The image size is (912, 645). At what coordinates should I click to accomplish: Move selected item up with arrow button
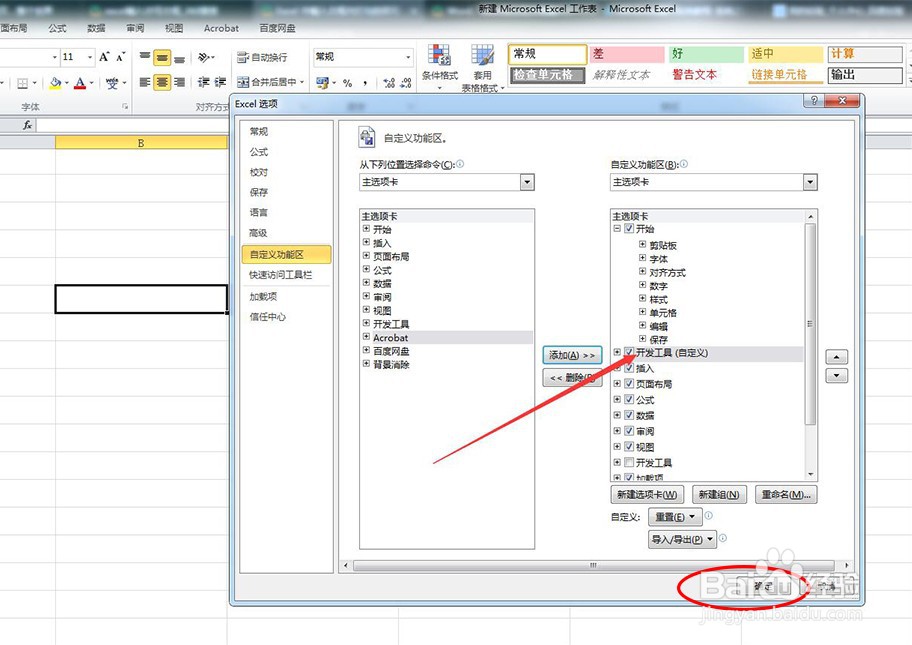[x=836, y=357]
